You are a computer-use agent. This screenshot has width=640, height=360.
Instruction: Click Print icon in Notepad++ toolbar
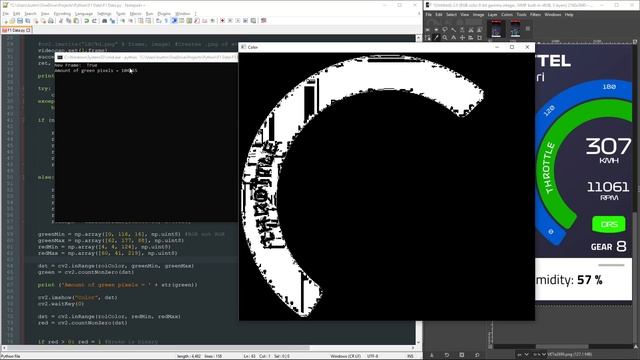tap(51, 21)
